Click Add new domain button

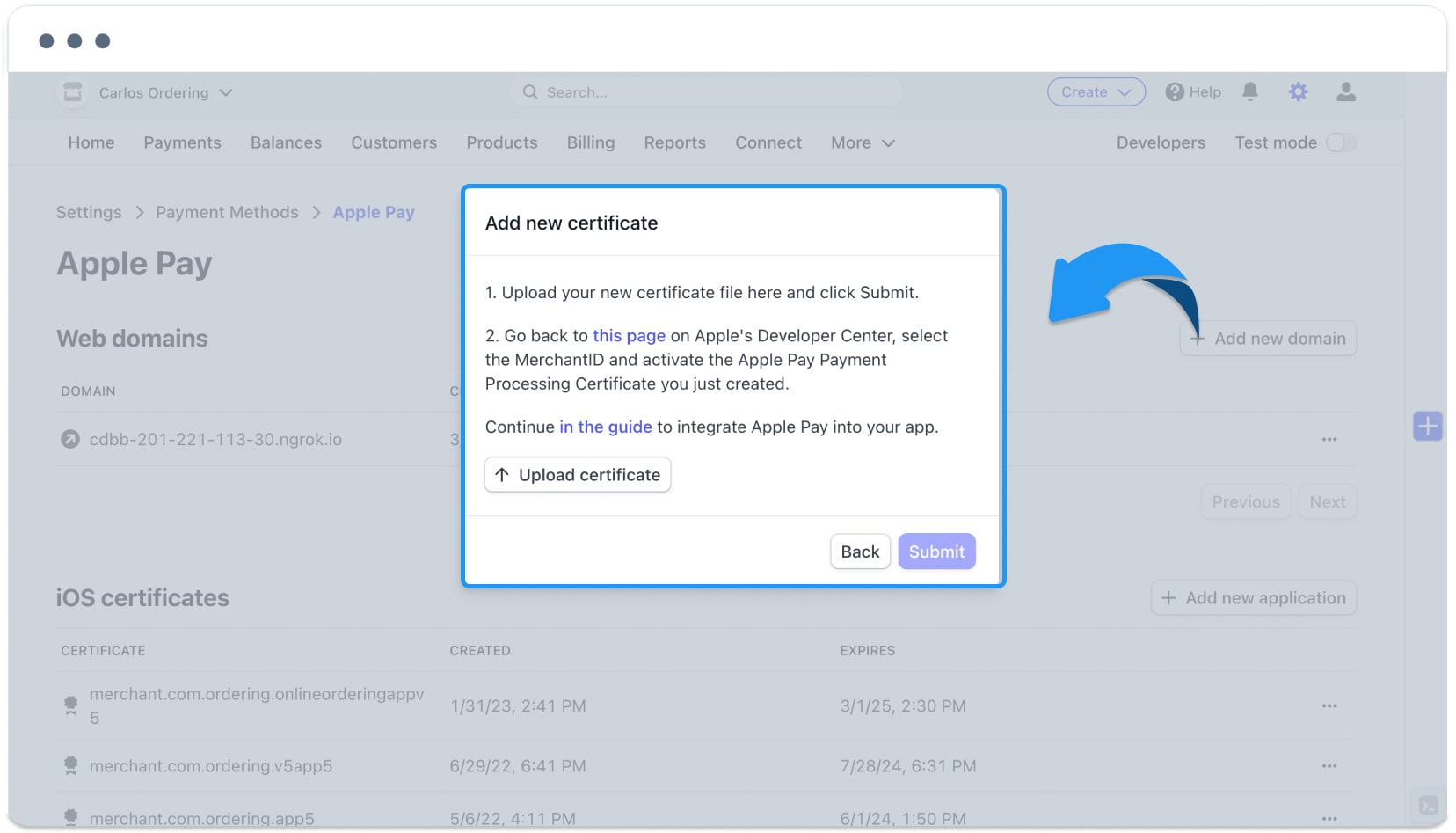(1268, 339)
